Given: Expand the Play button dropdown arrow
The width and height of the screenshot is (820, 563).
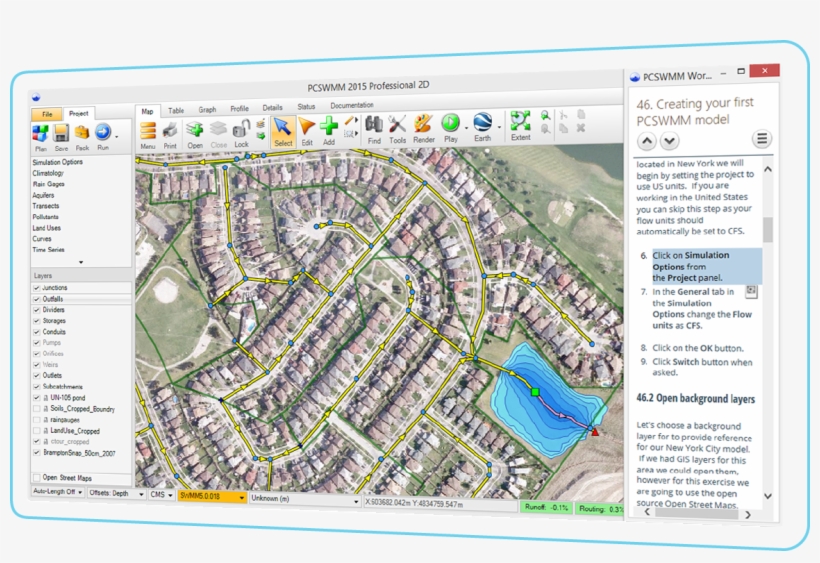Looking at the screenshot, I should [x=466, y=128].
